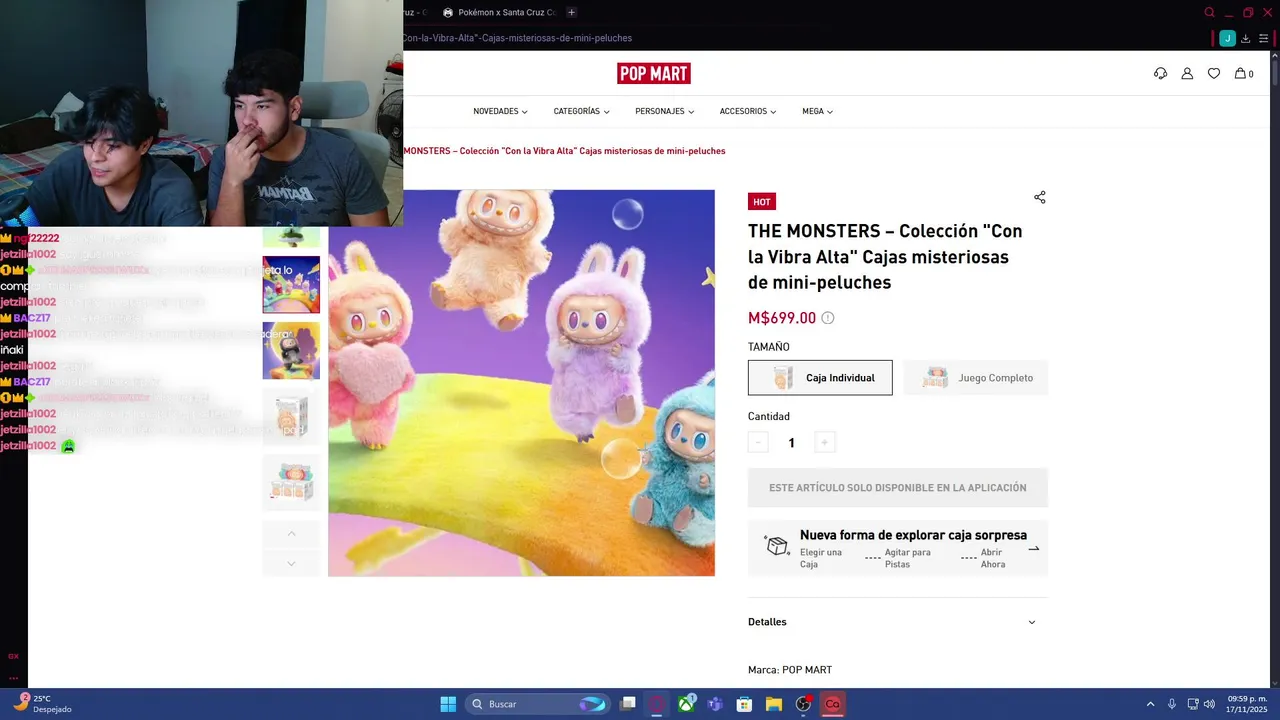Expand the MEGA menu
The image size is (1280, 720).
817,111
